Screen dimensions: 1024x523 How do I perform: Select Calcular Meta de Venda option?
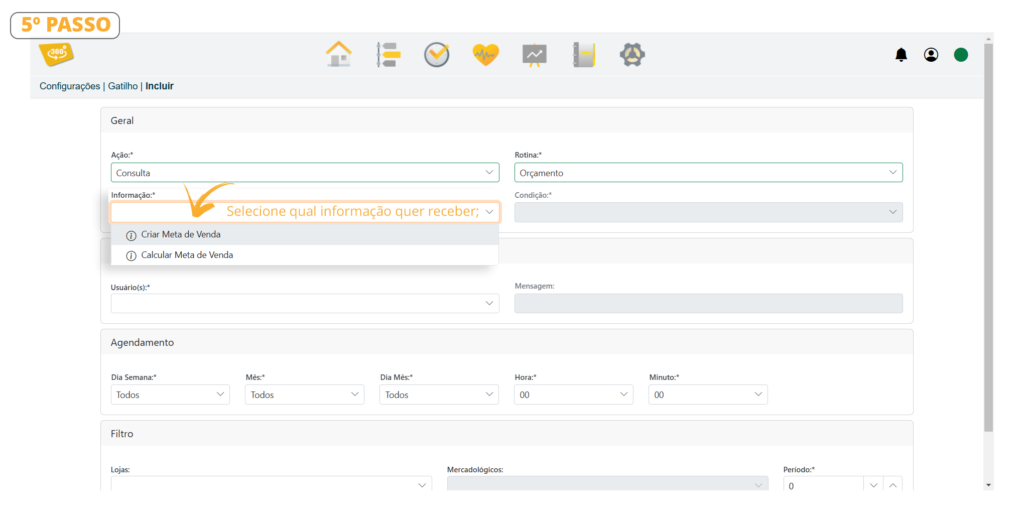tap(304, 255)
